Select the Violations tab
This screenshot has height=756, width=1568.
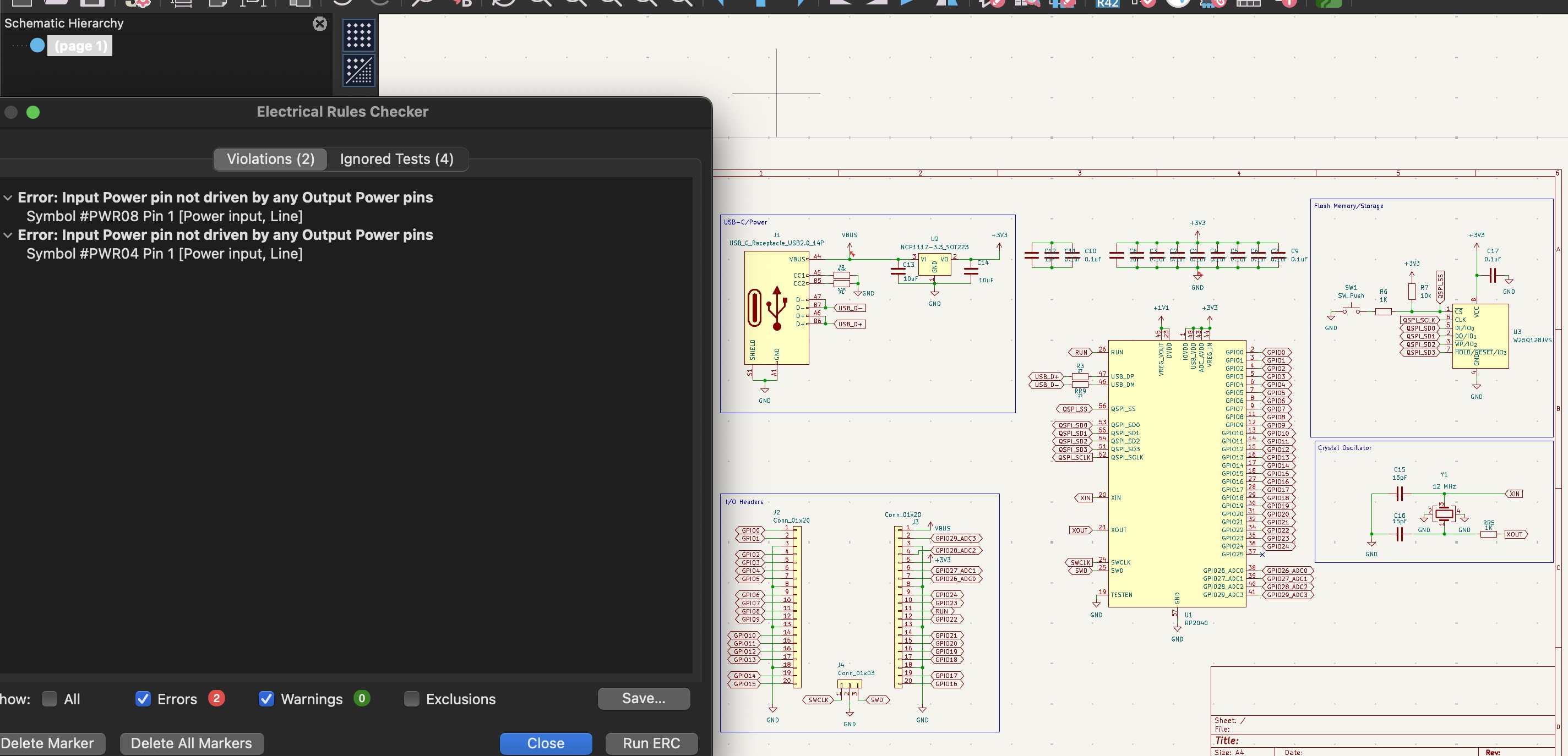[270, 160]
